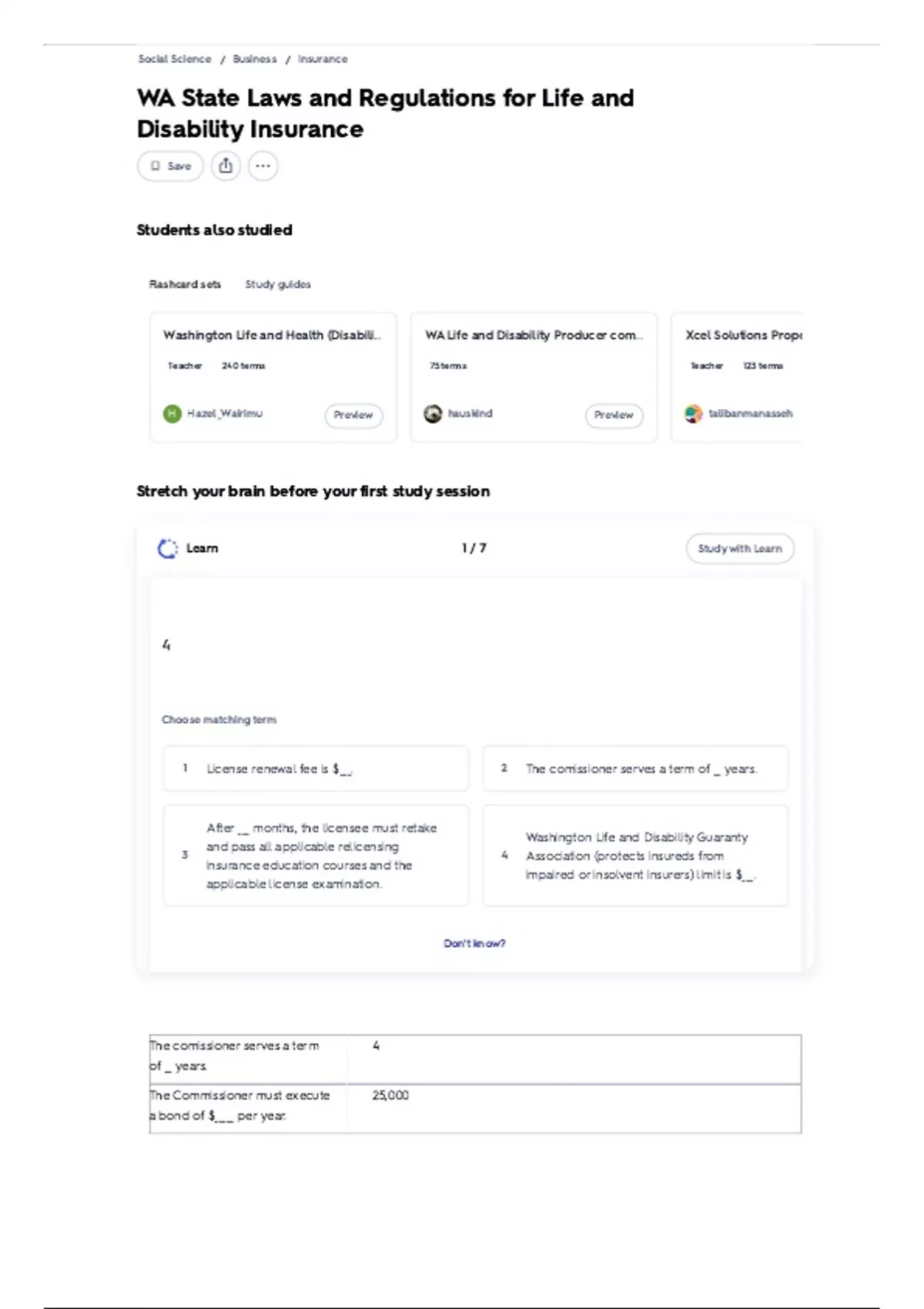
Task: Click hauskind's profile avatar
Action: click(433, 413)
